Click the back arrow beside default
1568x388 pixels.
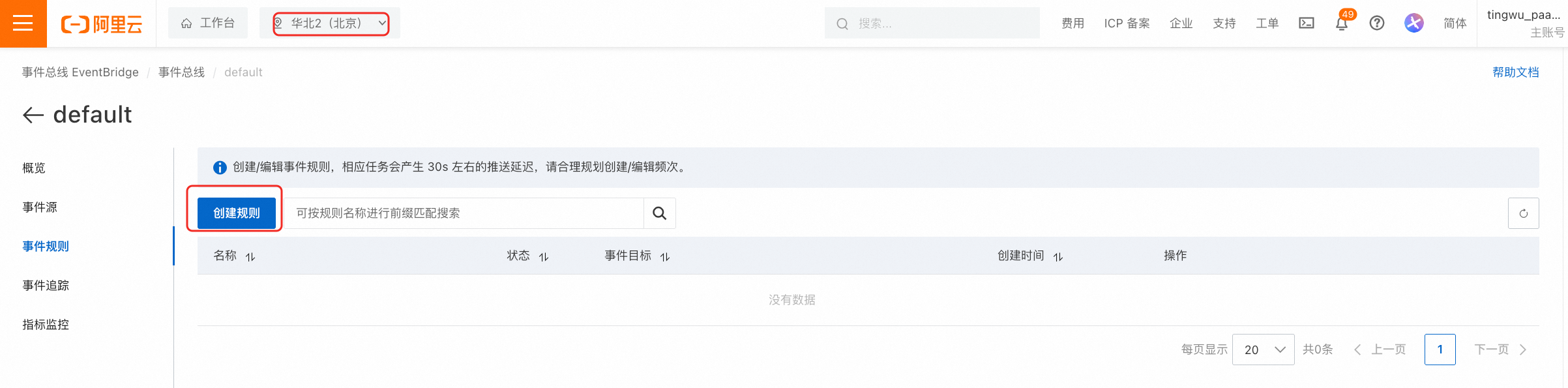pyautogui.click(x=33, y=115)
